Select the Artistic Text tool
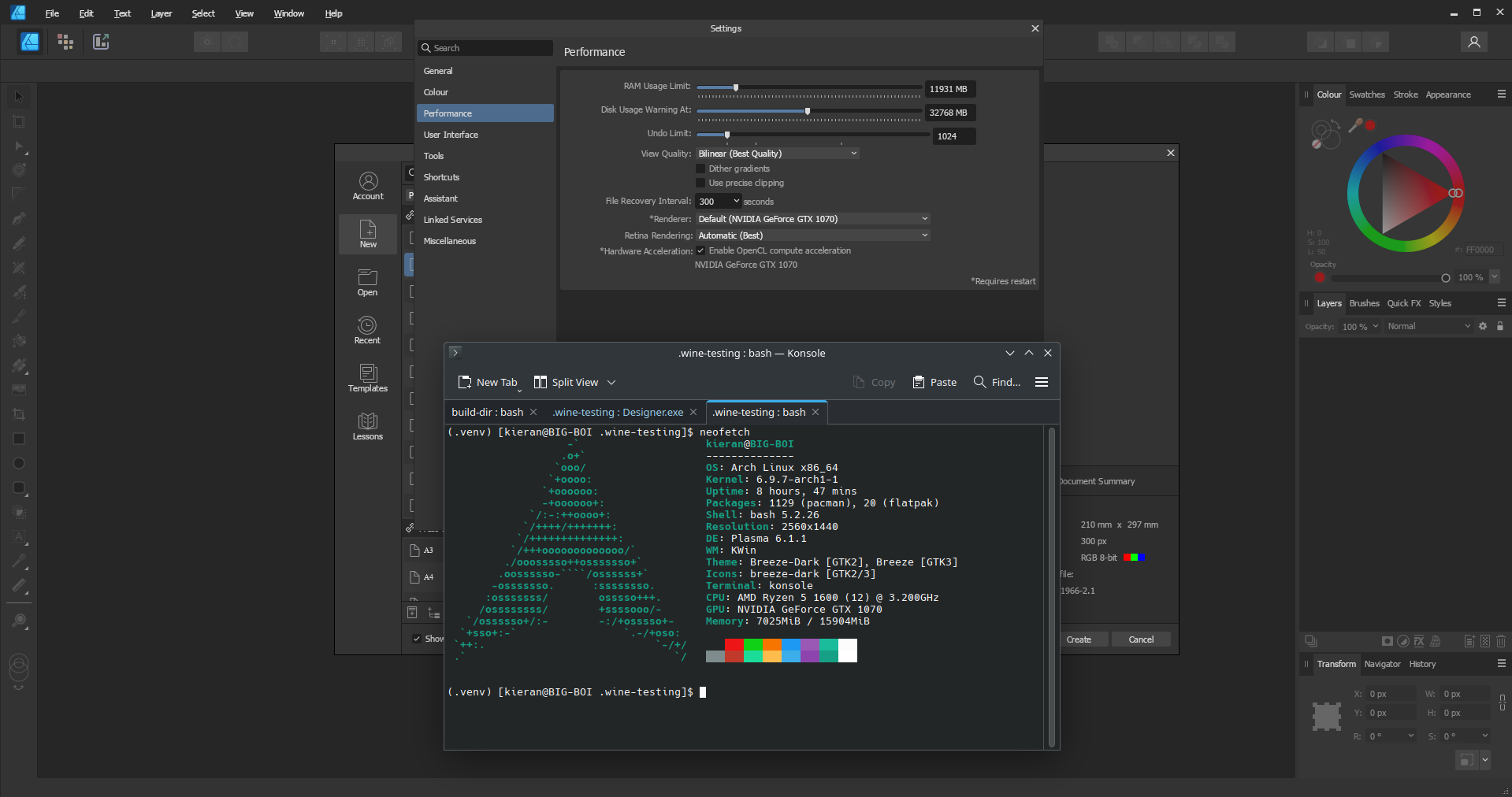1512x797 pixels. [x=19, y=537]
